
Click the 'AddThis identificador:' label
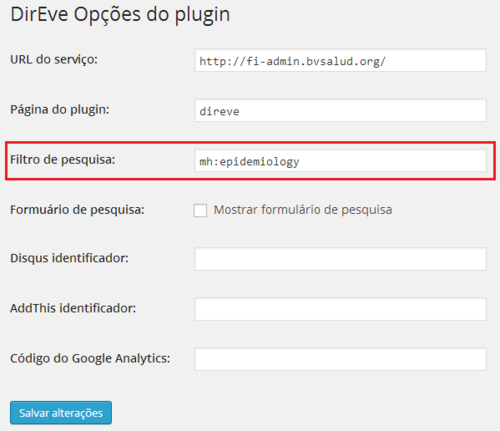[73, 308]
